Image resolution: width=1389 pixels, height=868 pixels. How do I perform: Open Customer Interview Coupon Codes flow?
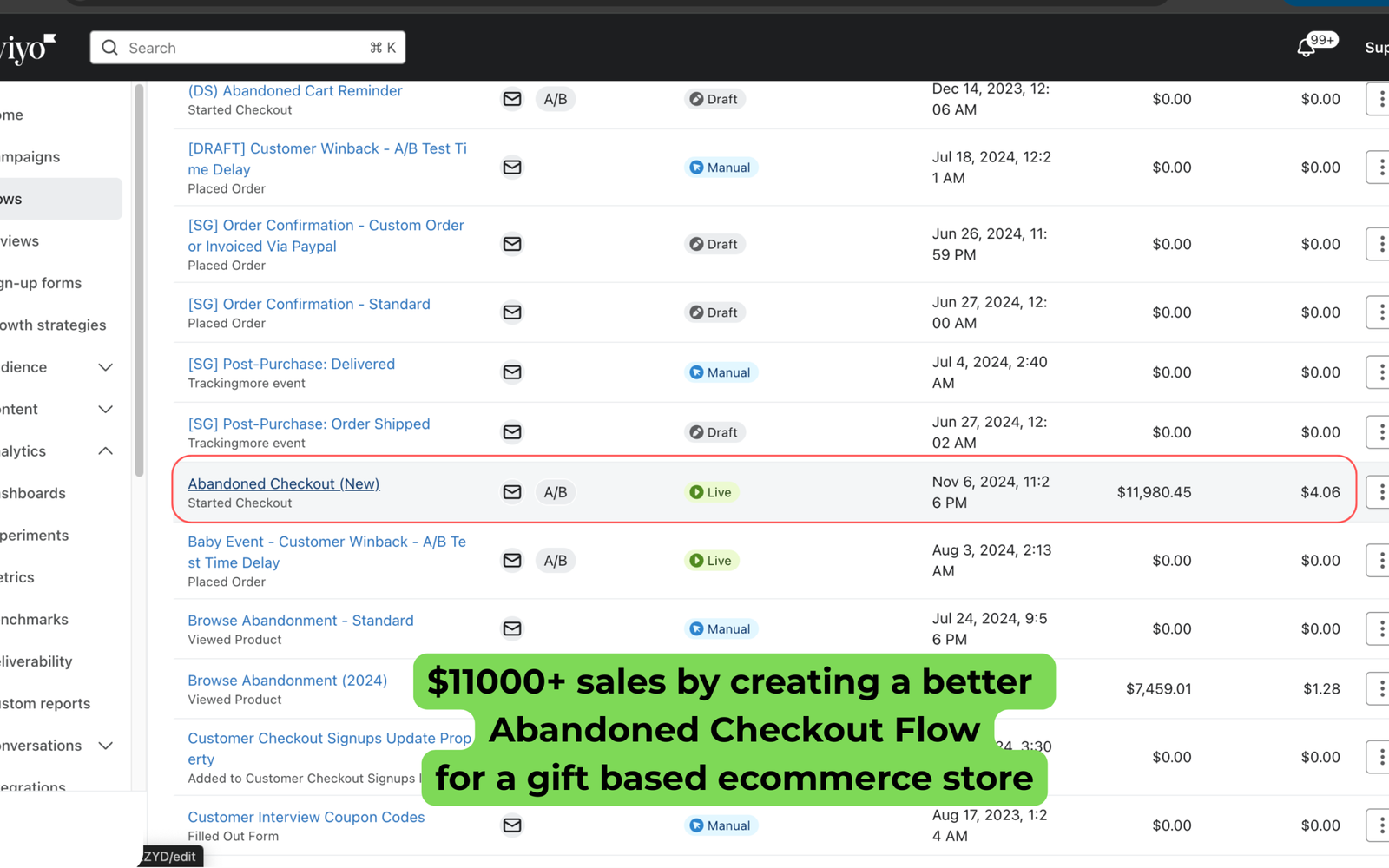pyautogui.click(x=306, y=817)
